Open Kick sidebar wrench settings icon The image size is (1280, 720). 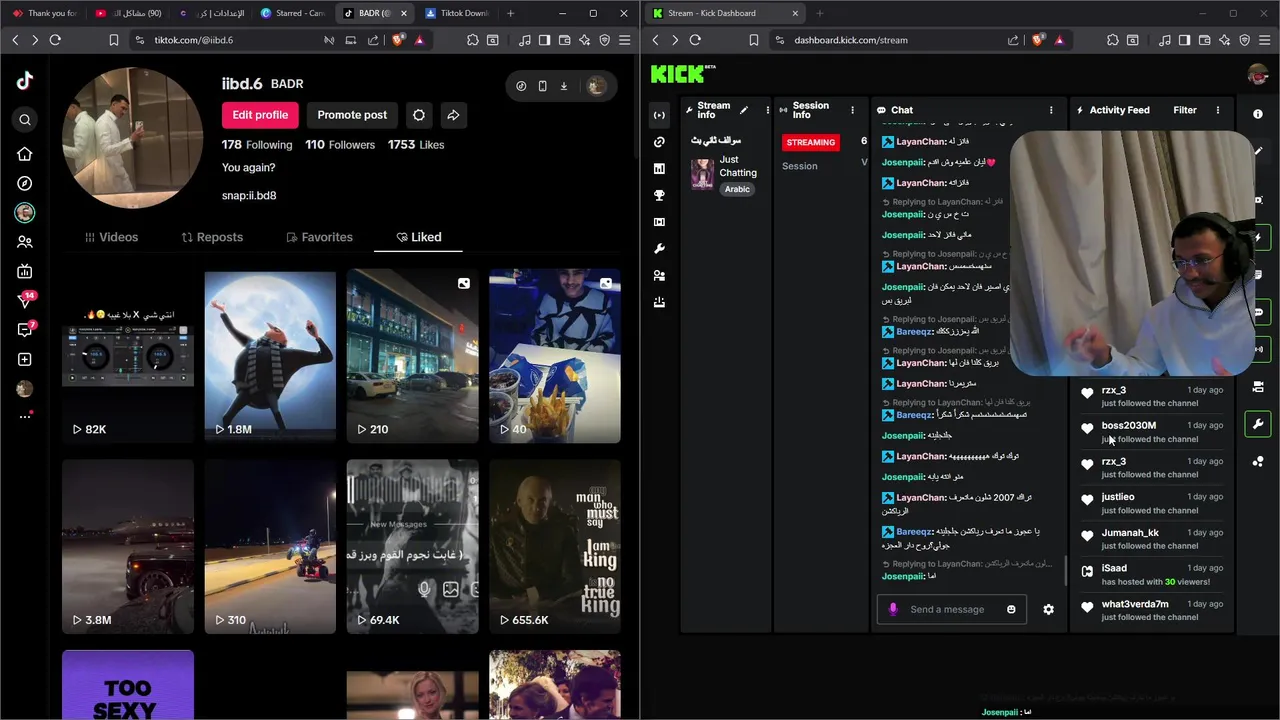[659, 248]
